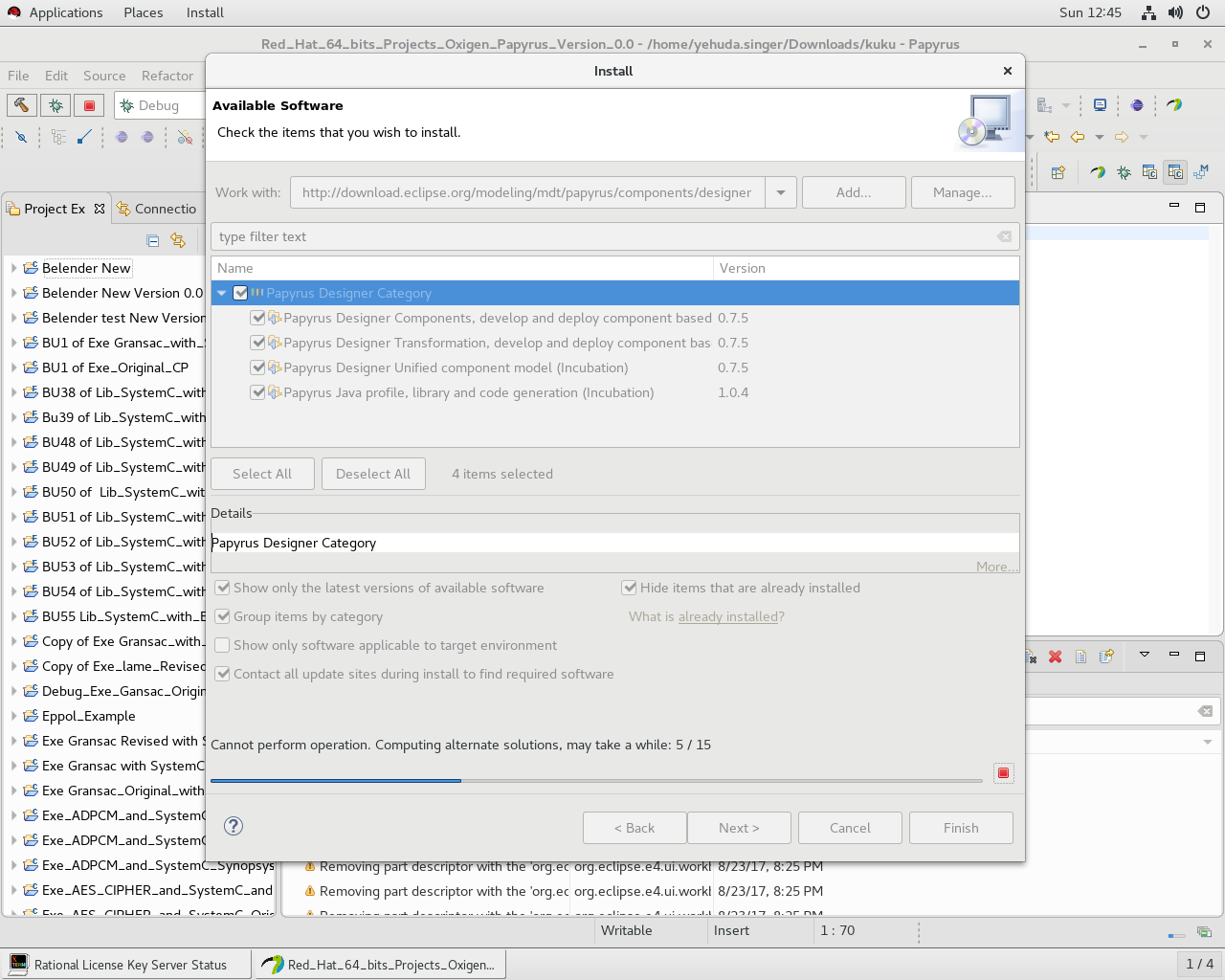Click the Papyrus bird icon in top toolbar
The height and width of the screenshot is (980, 1225).
(x=1173, y=105)
